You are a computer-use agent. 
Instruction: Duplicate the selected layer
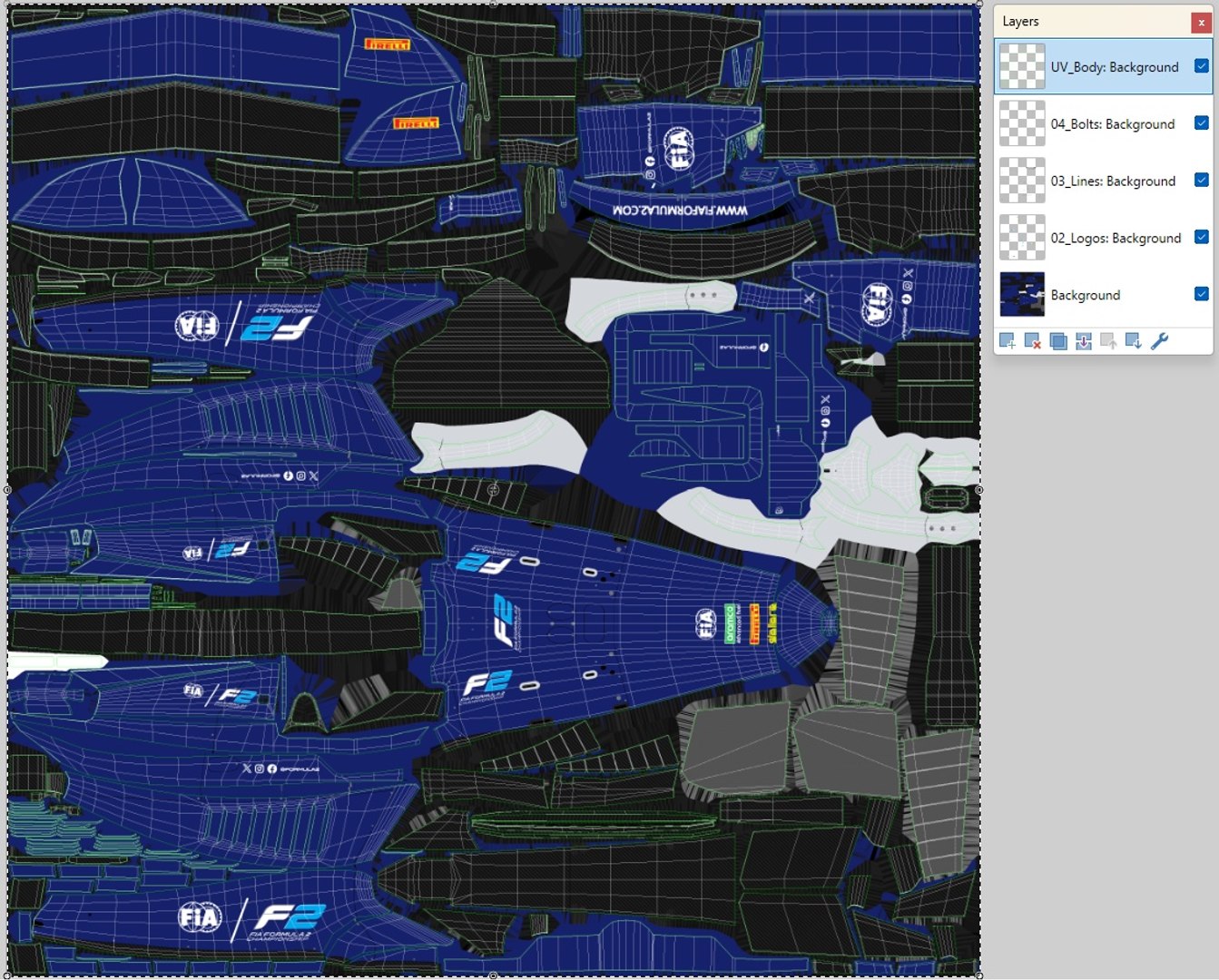point(1057,341)
